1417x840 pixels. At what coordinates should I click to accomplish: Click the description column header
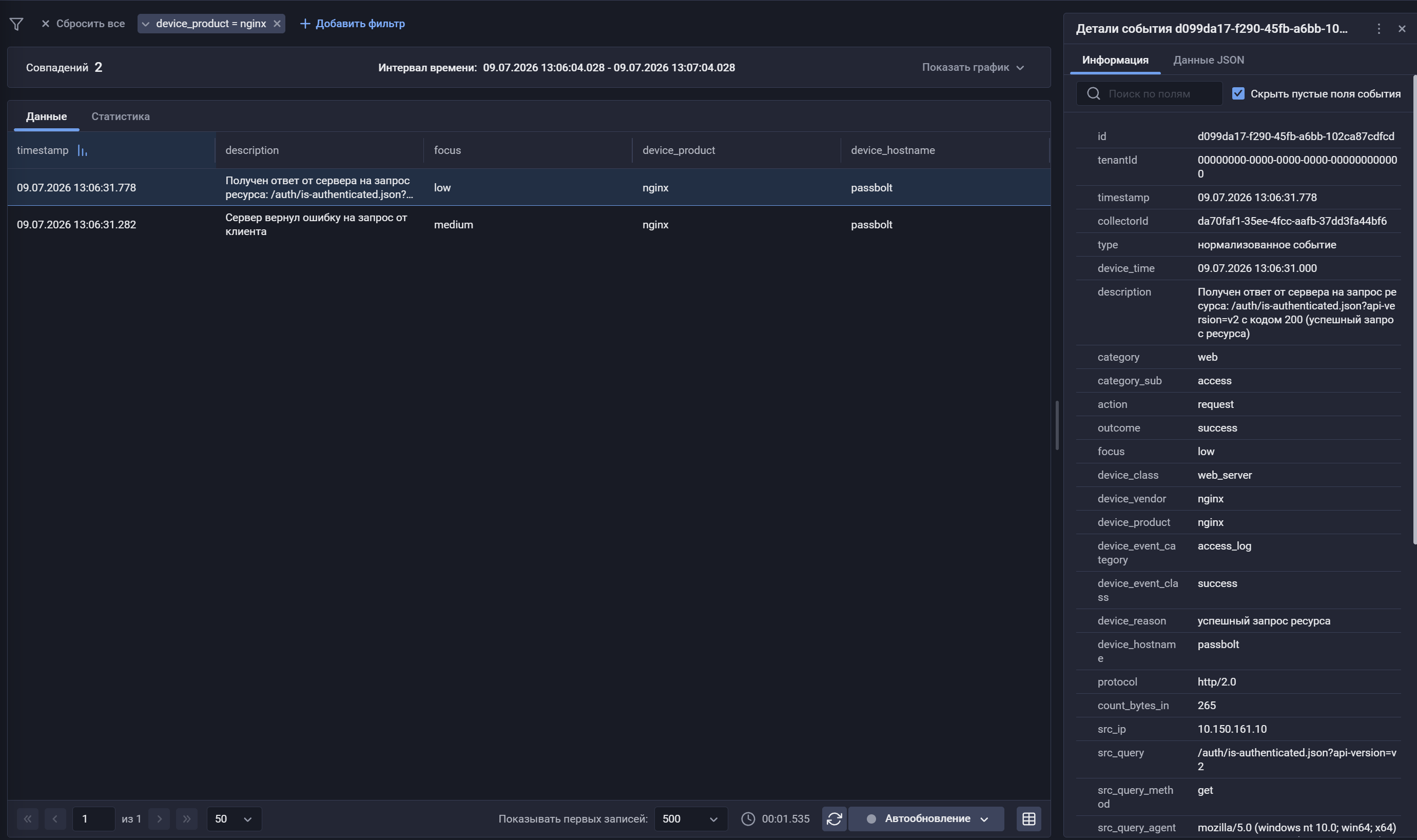tap(252, 150)
